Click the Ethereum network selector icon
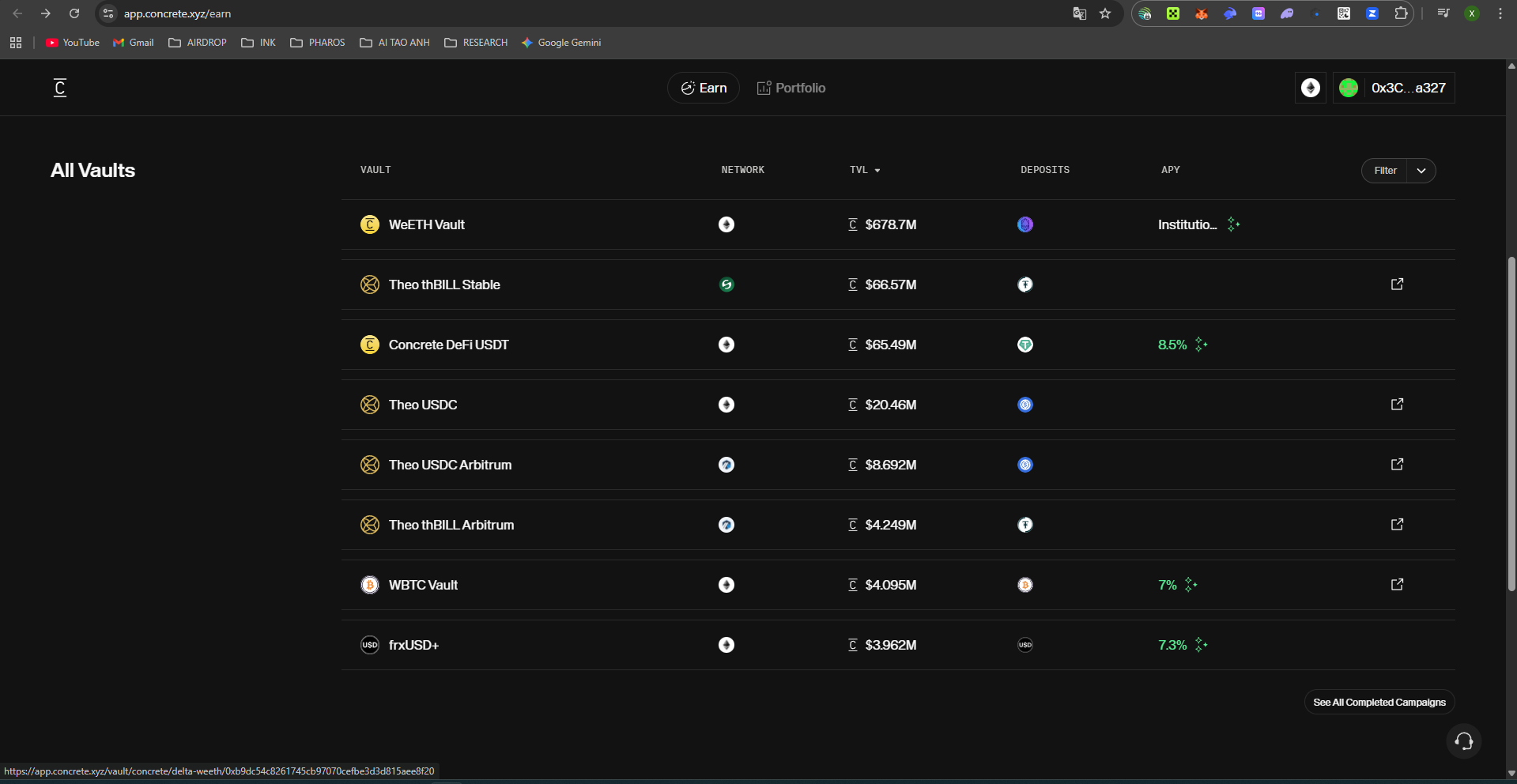The image size is (1517, 784). tap(1311, 88)
